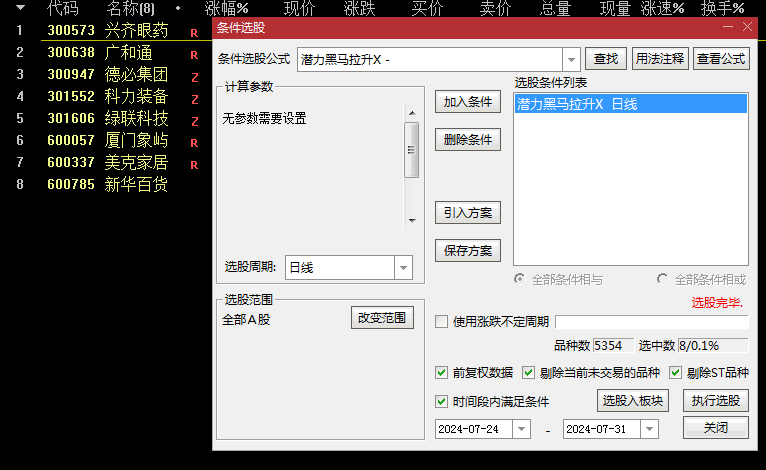Viewport: 766px width, 470px height.
Task: Click the 计算参数 scrollbar thumb
Action: coord(411,150)
